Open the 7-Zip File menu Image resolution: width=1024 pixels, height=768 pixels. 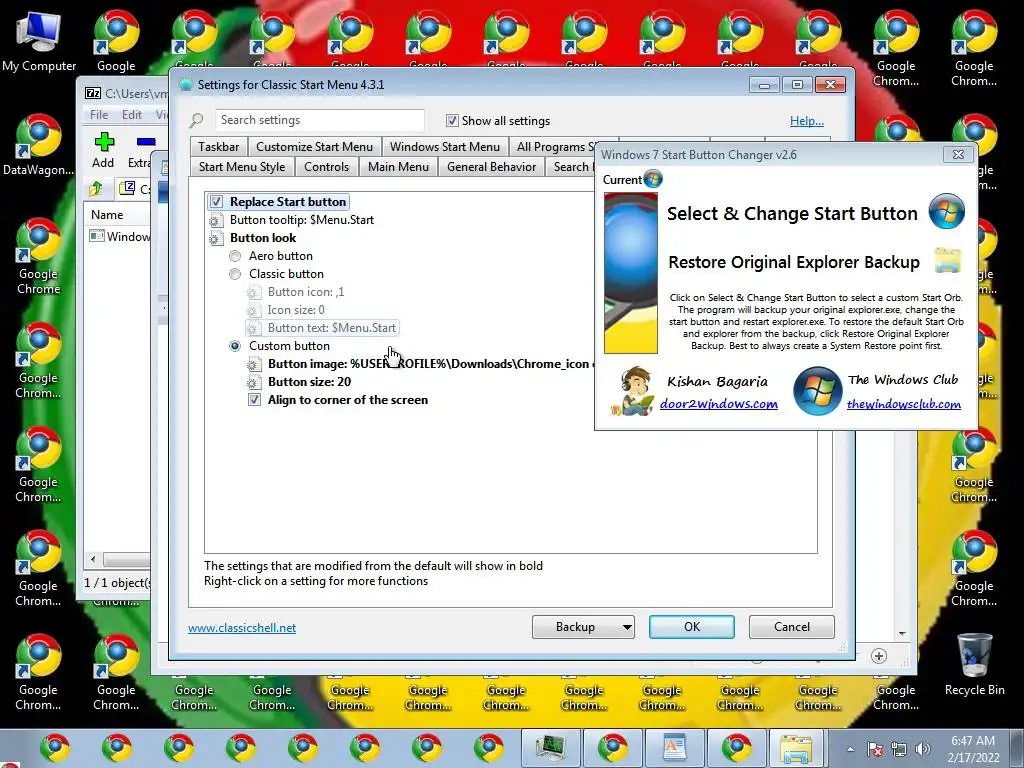pyautogui.click(x=99, y=115)
